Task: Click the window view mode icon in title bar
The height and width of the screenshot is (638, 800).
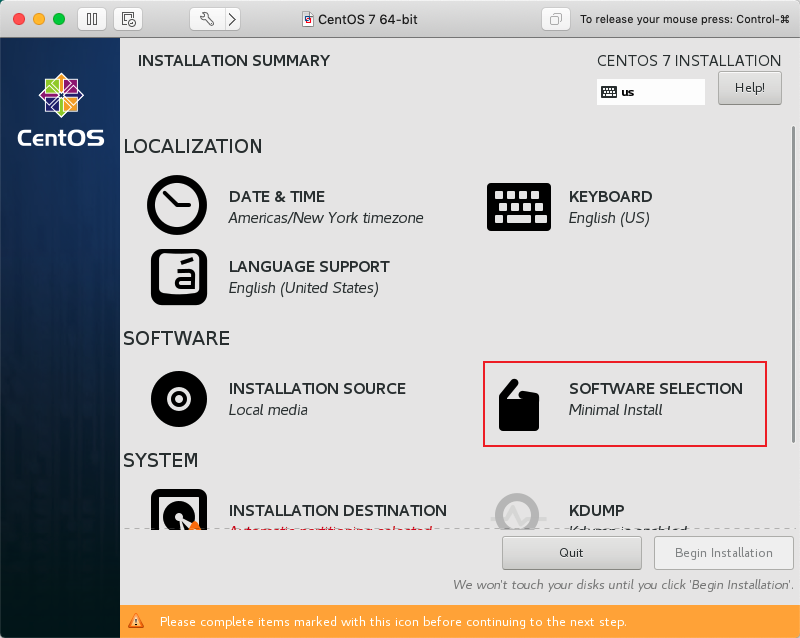Action: click(x=556, y=19)
